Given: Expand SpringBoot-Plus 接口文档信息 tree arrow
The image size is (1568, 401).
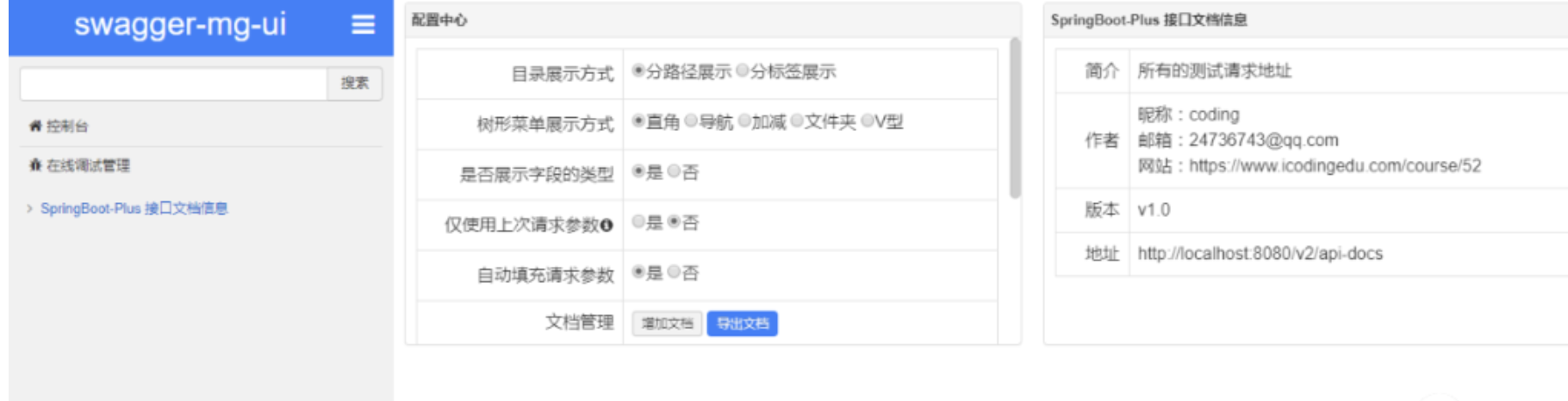Looking at the screenshot, I should click(29, 208).
